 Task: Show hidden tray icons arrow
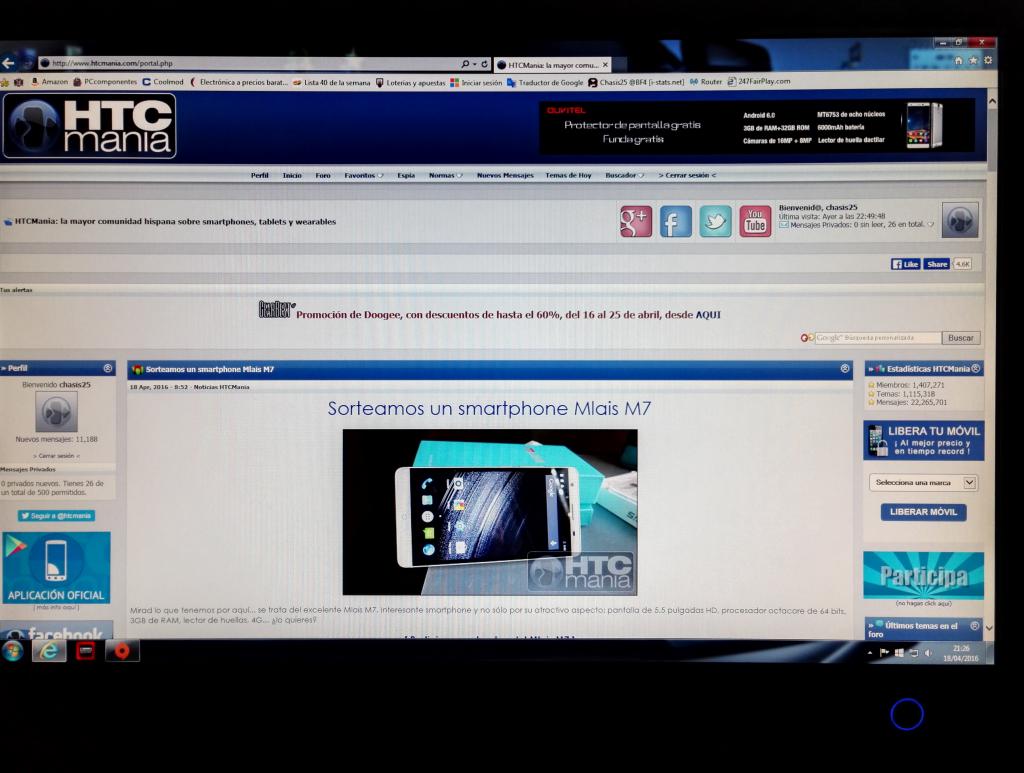click(870, 652)
